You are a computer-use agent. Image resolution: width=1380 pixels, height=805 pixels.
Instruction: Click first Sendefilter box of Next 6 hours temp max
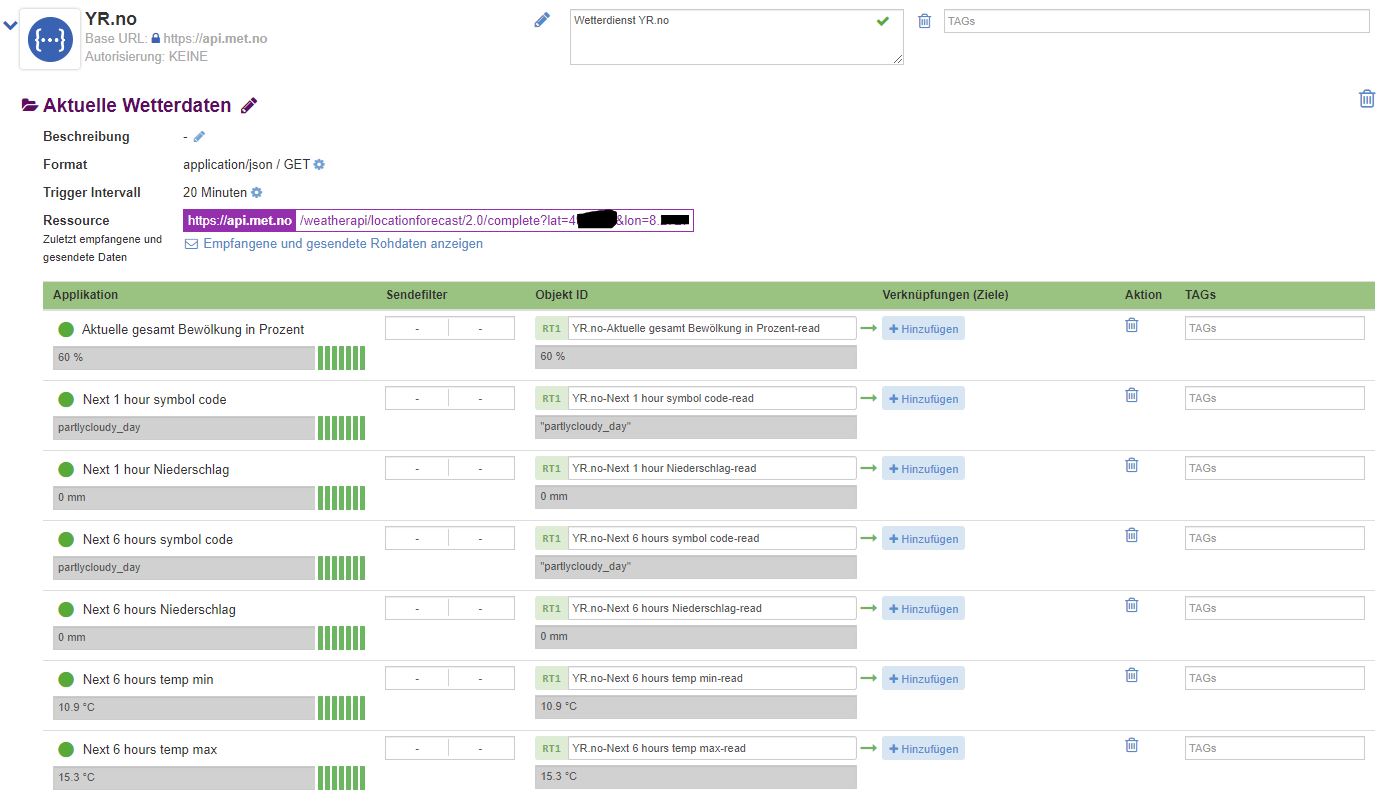click(x=417, y=748)
